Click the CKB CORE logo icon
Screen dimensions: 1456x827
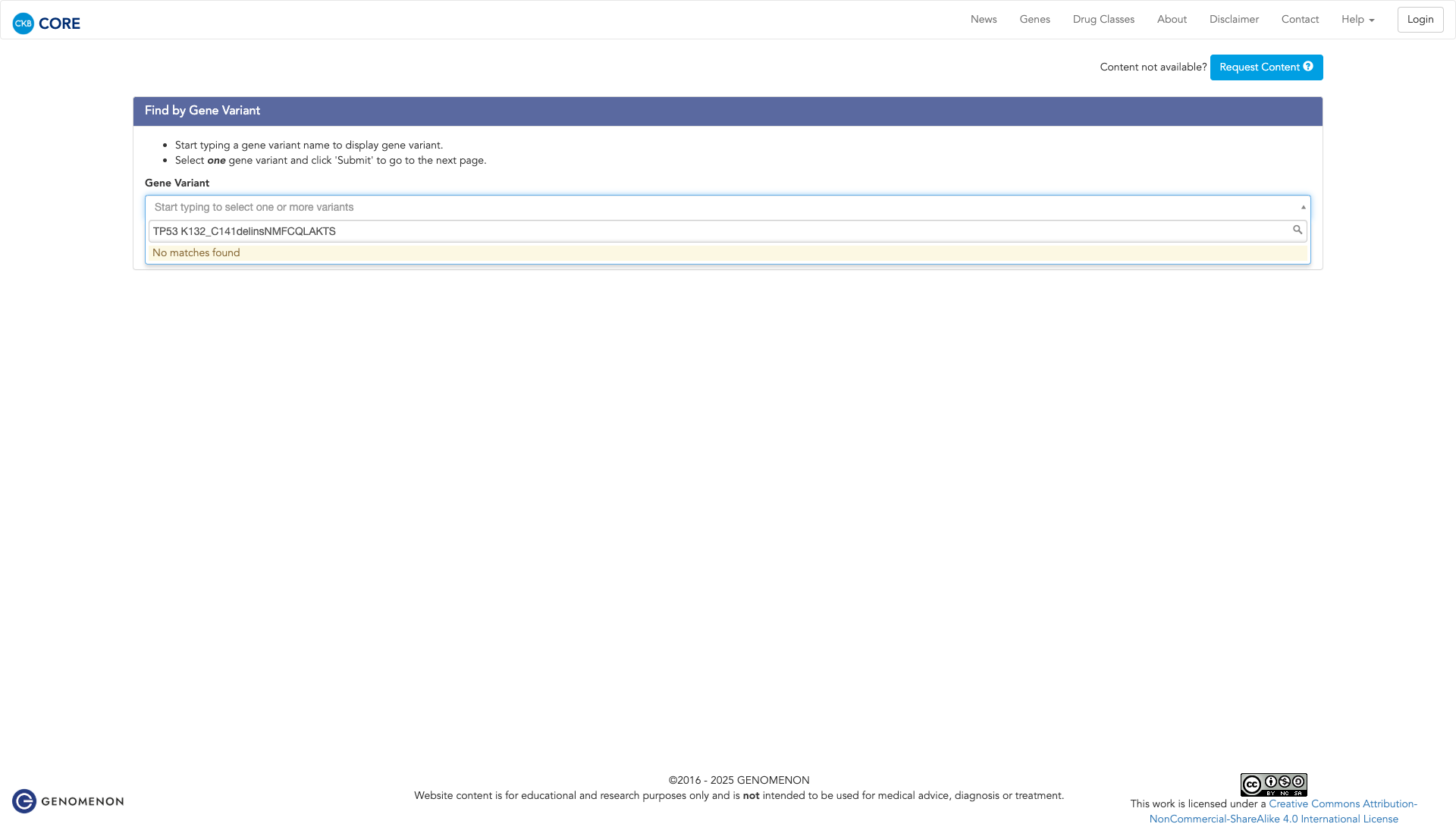[24, 23]
